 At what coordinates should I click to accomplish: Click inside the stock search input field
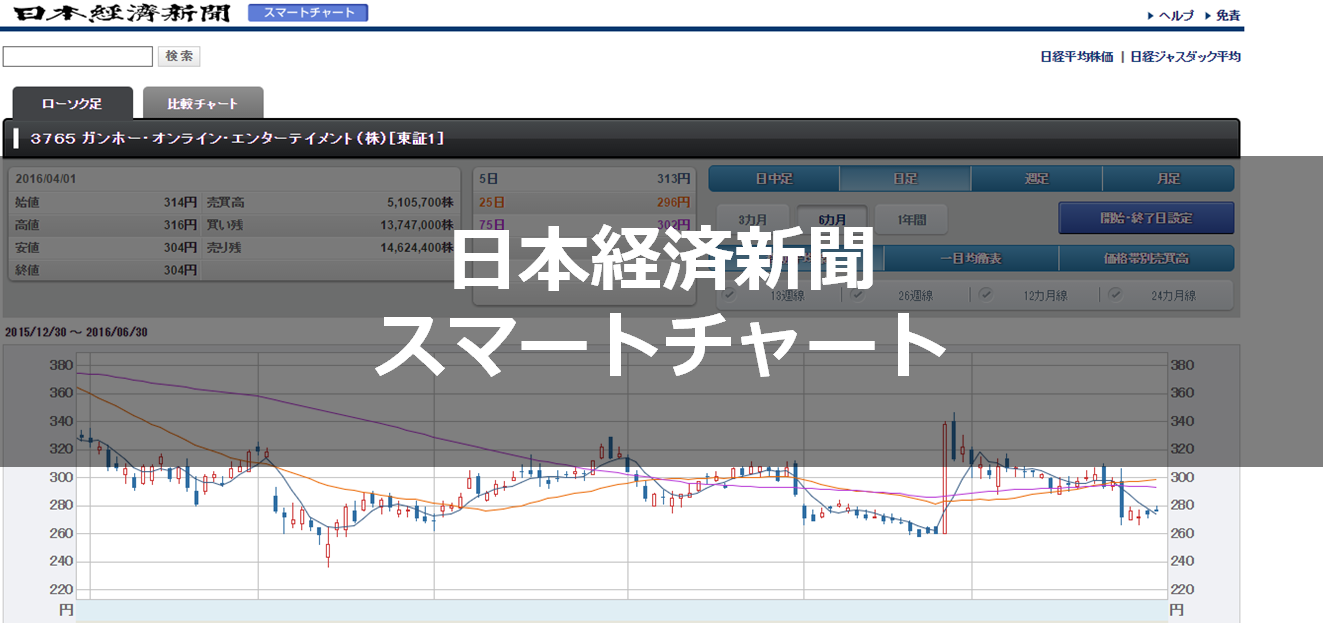76,56
